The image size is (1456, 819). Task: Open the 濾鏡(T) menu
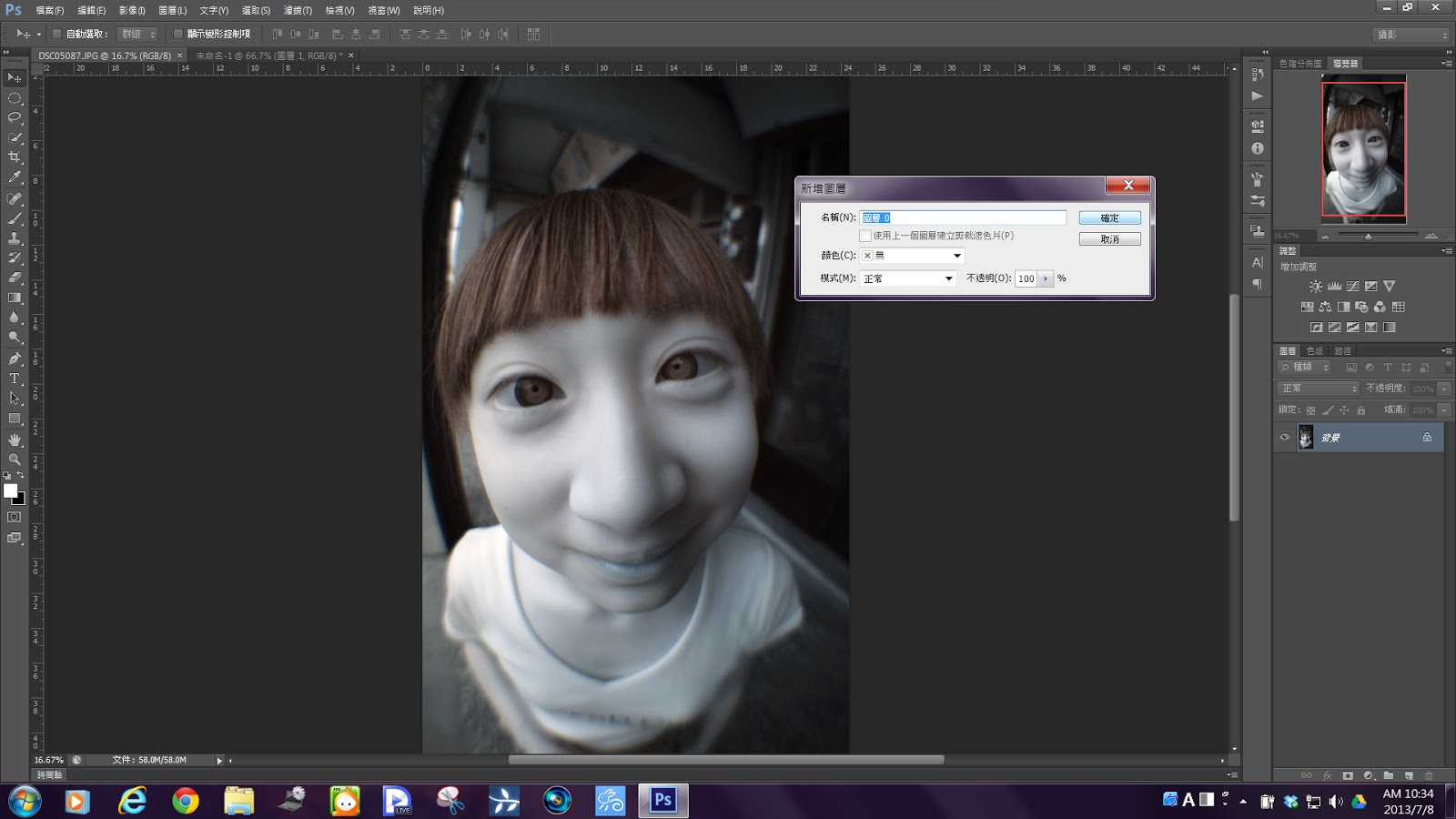(x=298, y=10)
